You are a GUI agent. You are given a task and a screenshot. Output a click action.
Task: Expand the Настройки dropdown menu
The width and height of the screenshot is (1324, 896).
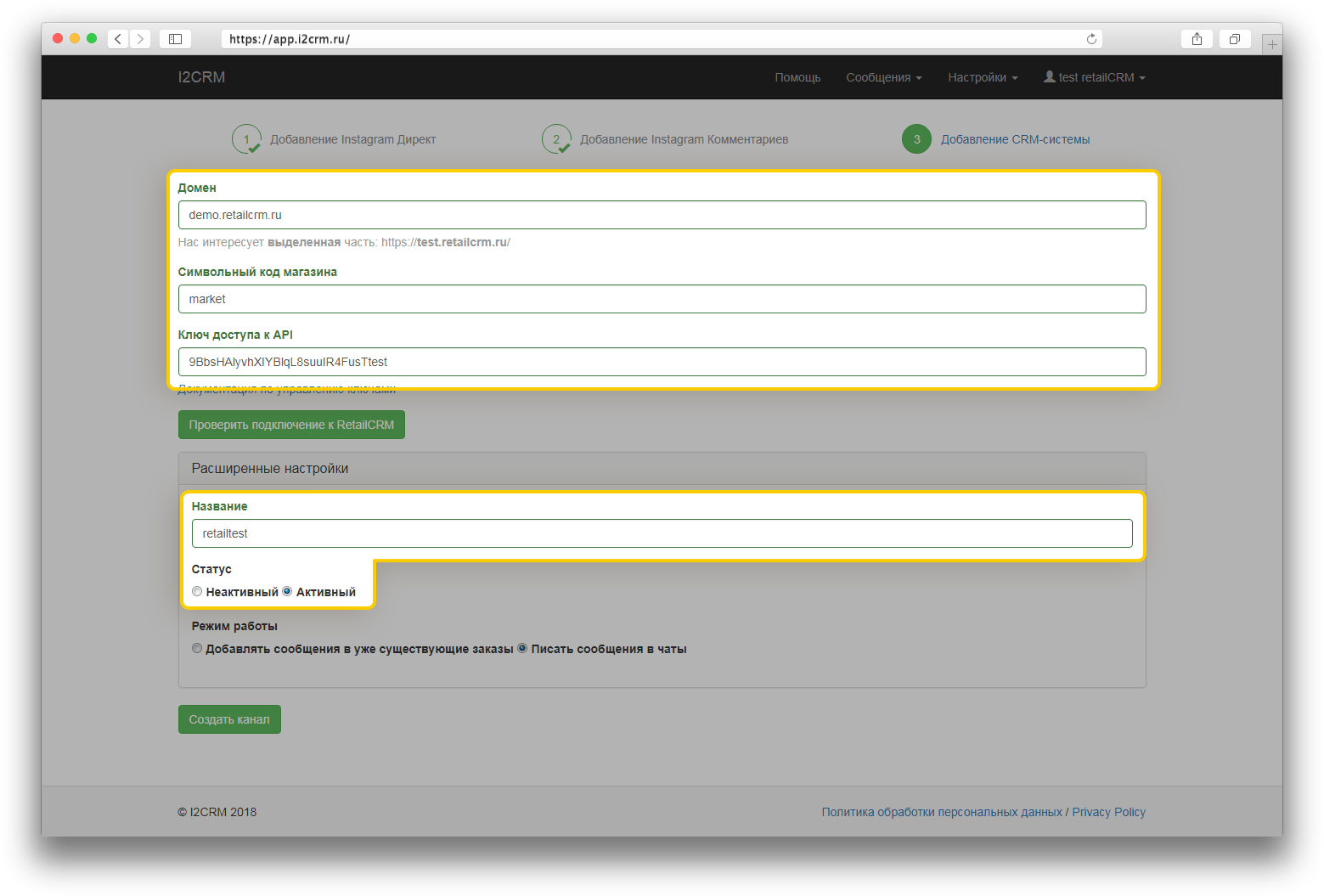983,77
